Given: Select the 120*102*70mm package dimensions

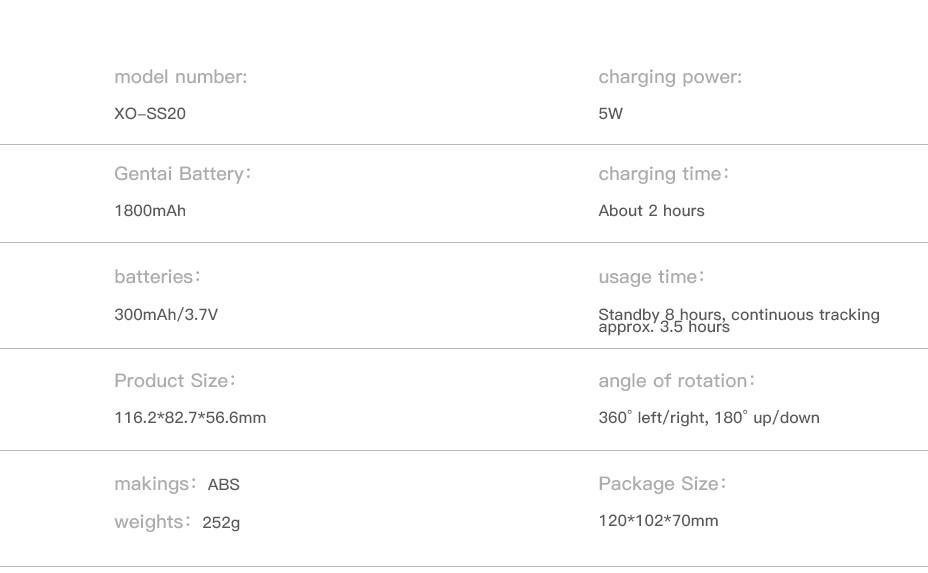Looking at the screenshot, I should pos(658,521).
